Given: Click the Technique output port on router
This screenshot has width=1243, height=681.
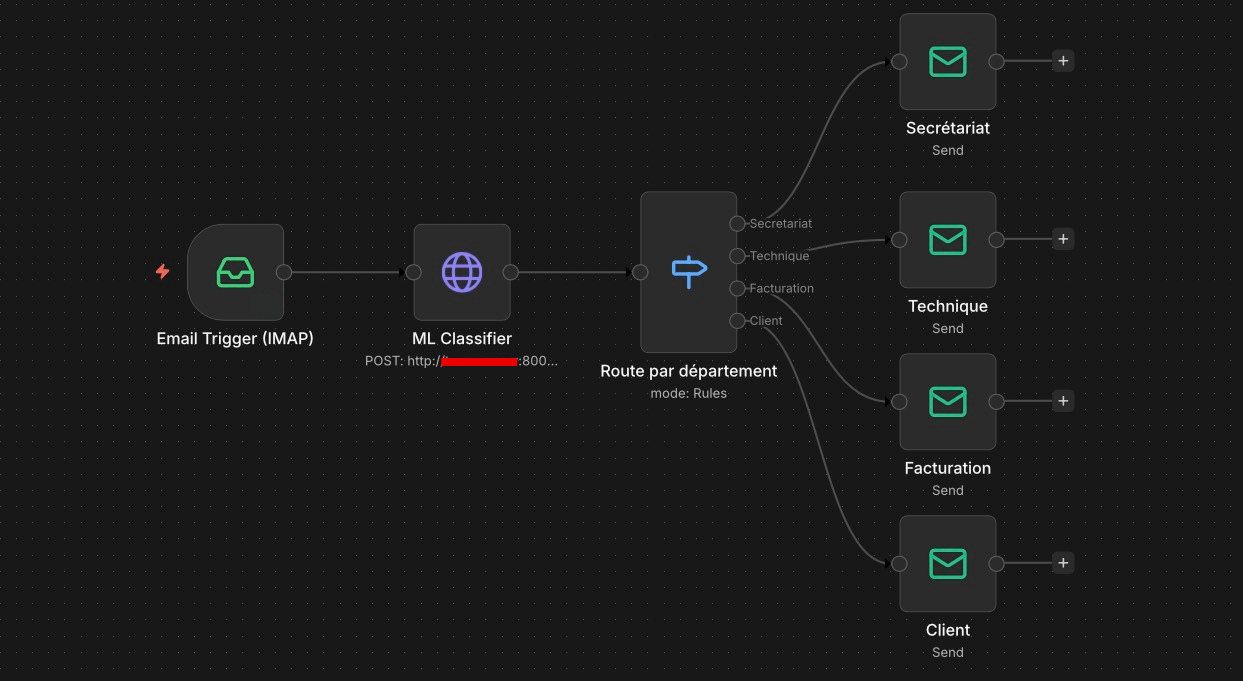Looking at the screenshot, I should point(737,256).
